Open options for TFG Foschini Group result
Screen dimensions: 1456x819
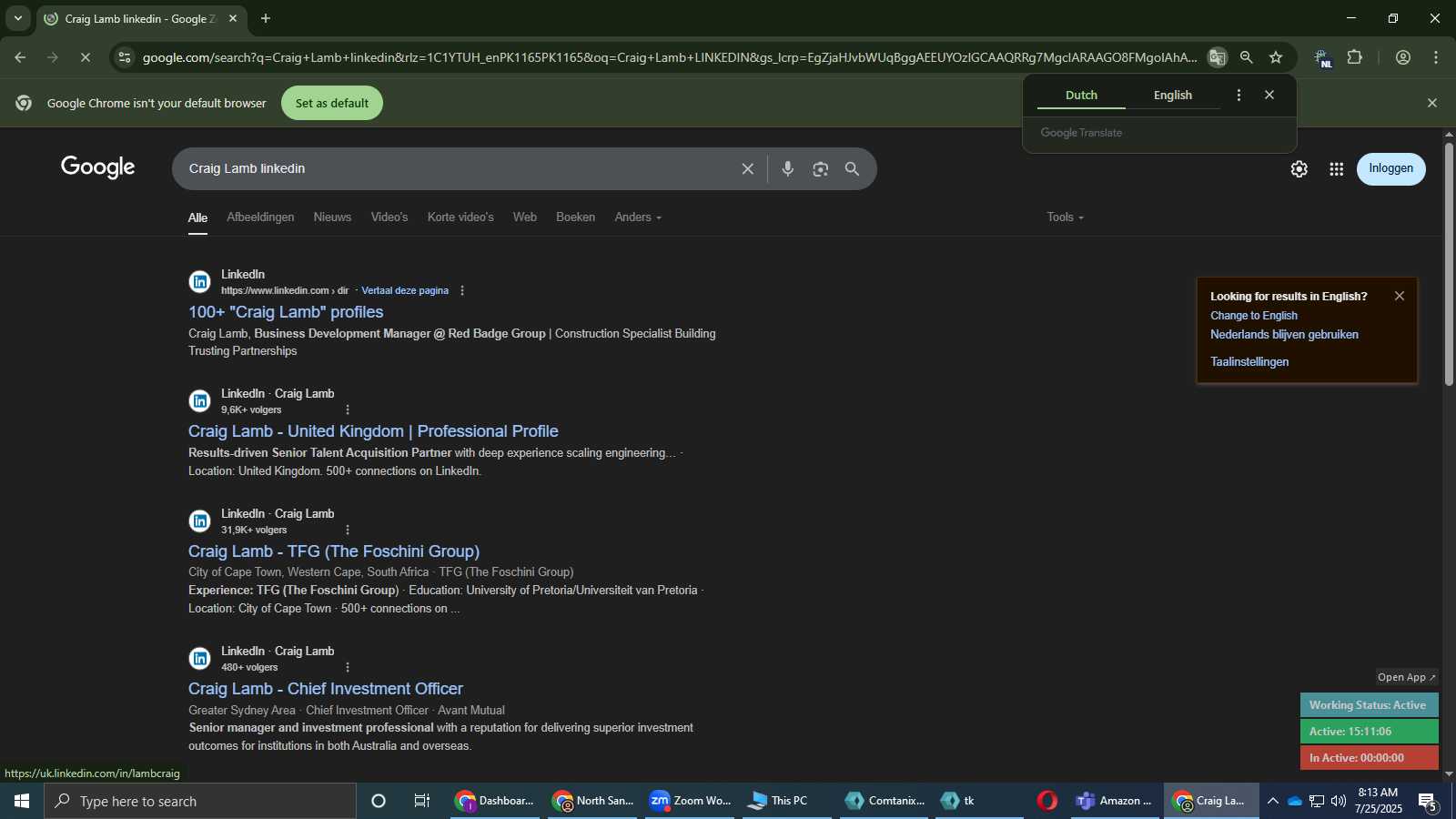pyautogui.click(x=348, y=530)
